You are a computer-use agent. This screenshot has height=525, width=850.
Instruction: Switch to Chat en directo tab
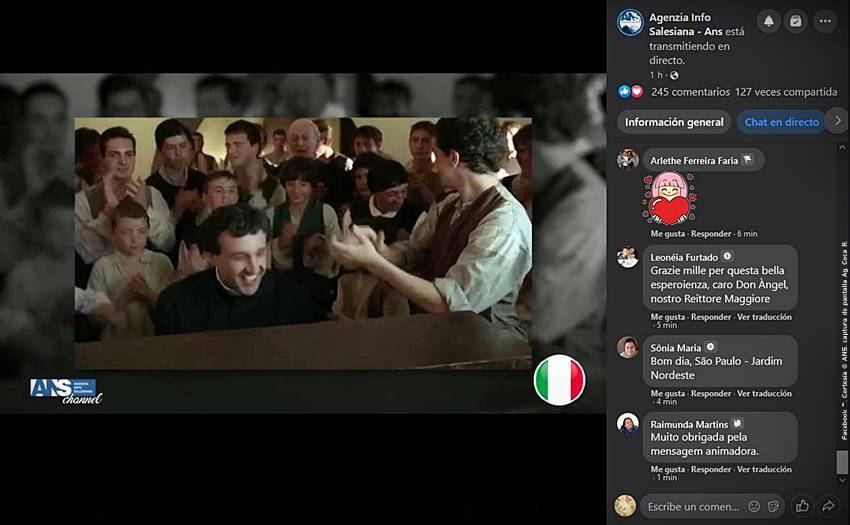(781, 122)
